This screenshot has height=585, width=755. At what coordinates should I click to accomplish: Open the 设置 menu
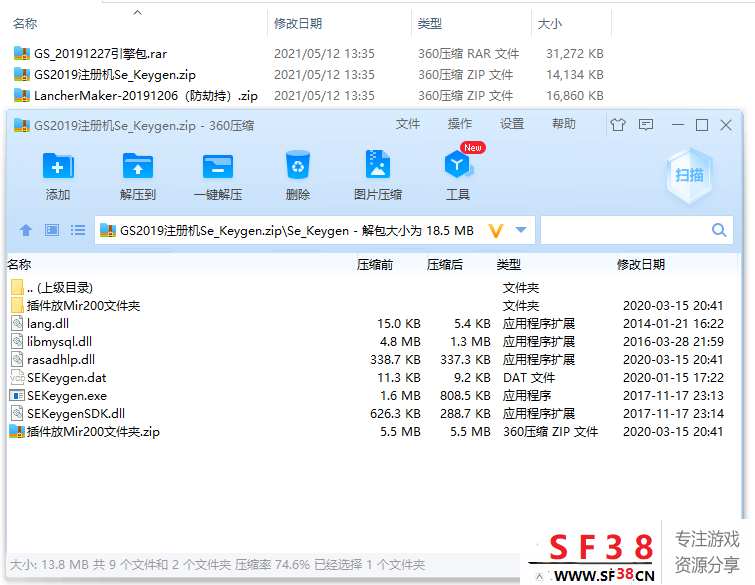point(511,124)
